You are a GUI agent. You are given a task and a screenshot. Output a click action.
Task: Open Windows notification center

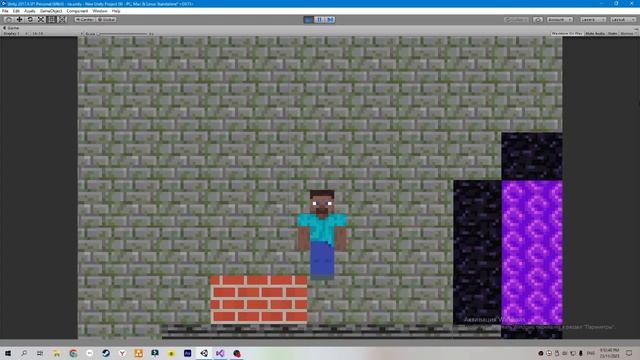click(629, 353)
